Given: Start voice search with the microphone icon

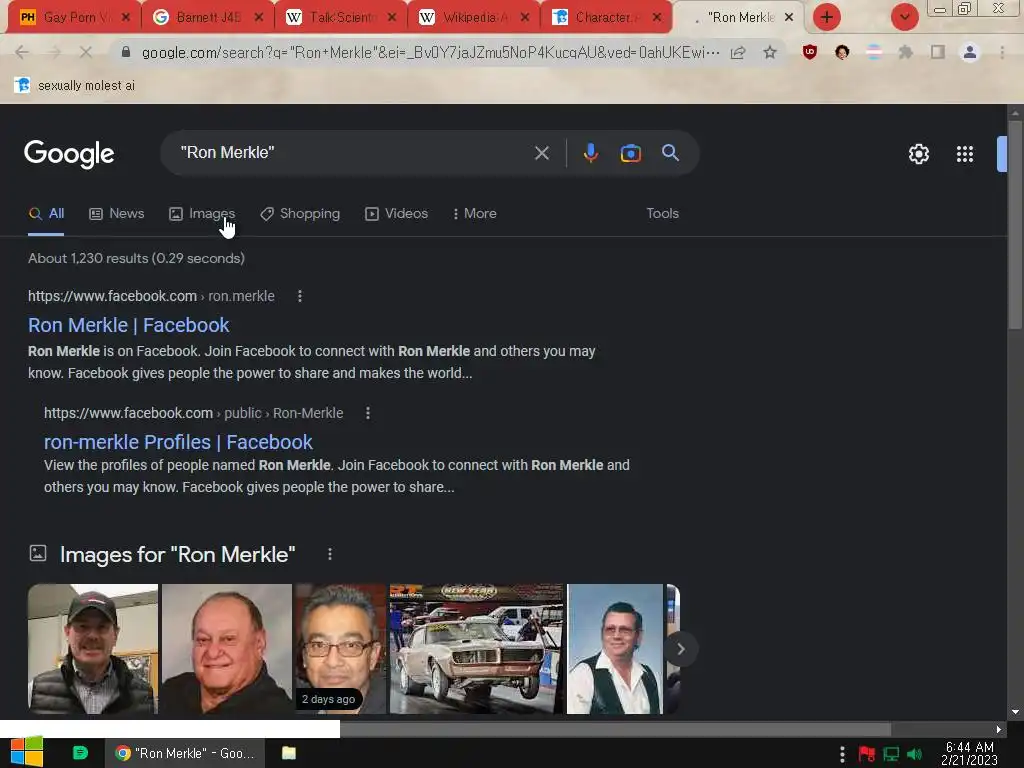Looking at the screenshot, I should (x=590, y=153).
